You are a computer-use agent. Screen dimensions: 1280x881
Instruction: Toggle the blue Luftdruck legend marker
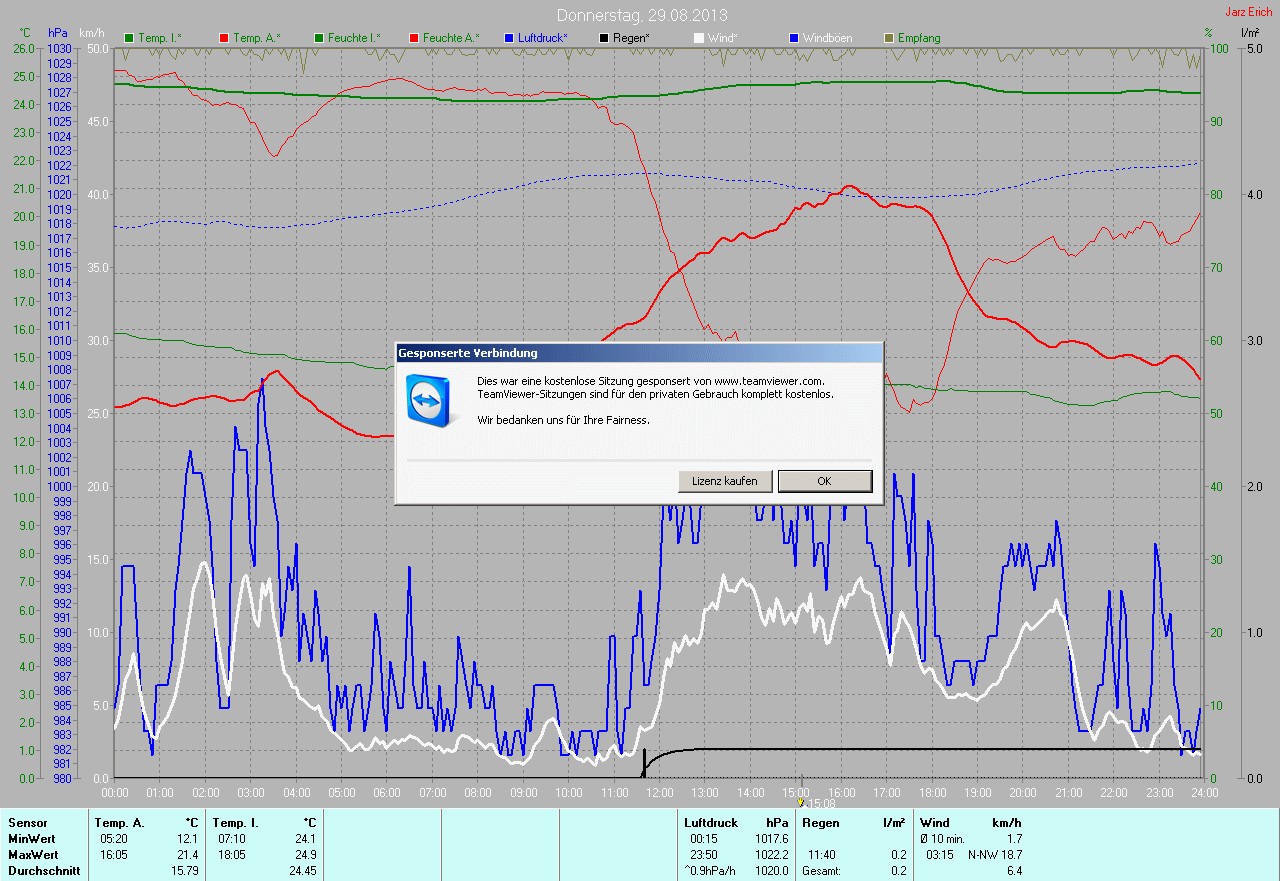(x=508, y=38)
